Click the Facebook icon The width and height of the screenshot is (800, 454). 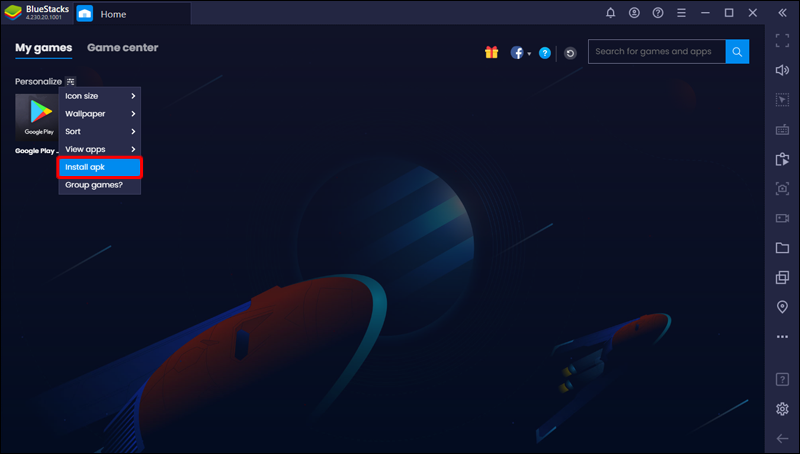tap(517, 53)
